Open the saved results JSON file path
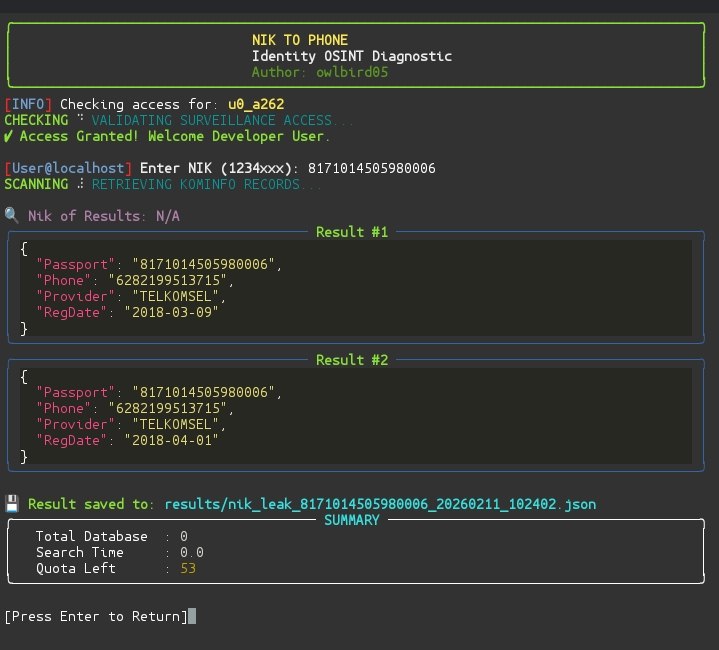Screen dimensions: 719x650 [380, 504]
